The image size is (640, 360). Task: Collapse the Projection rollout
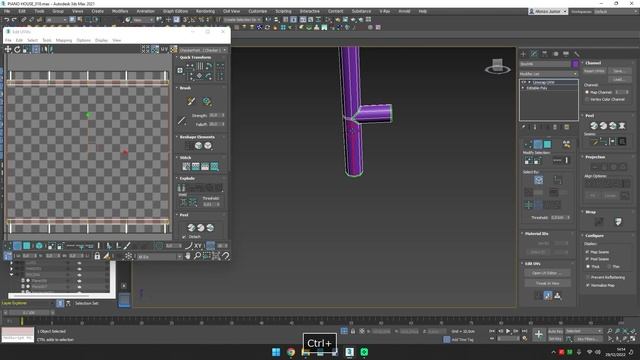[x=595, y=157]
